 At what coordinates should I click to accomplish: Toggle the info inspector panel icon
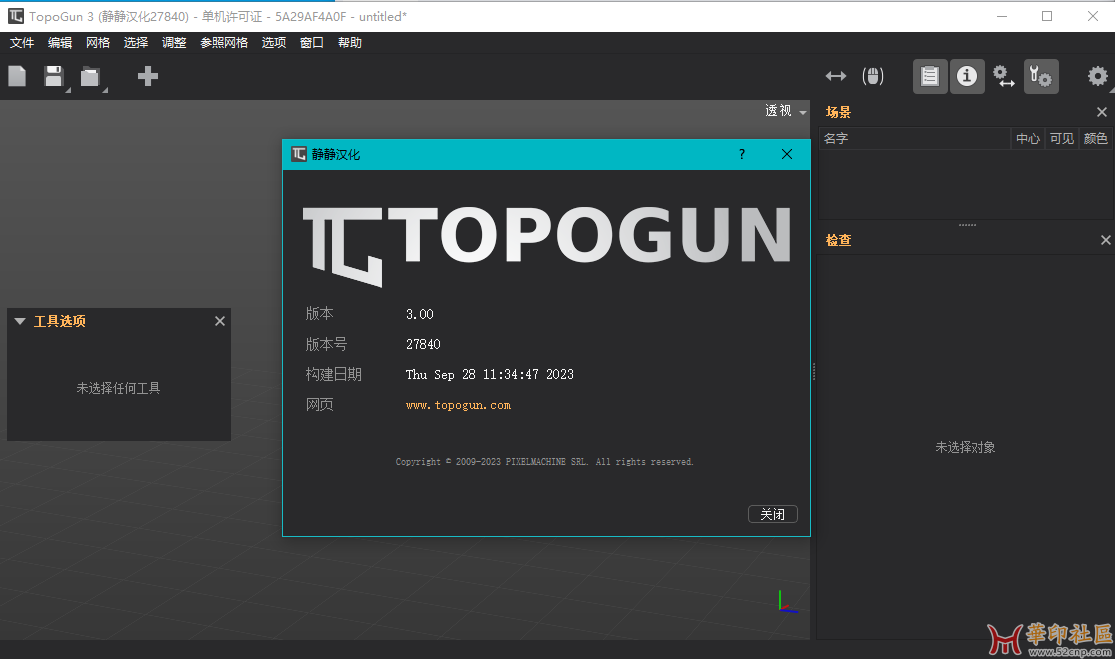coord(967,76)
